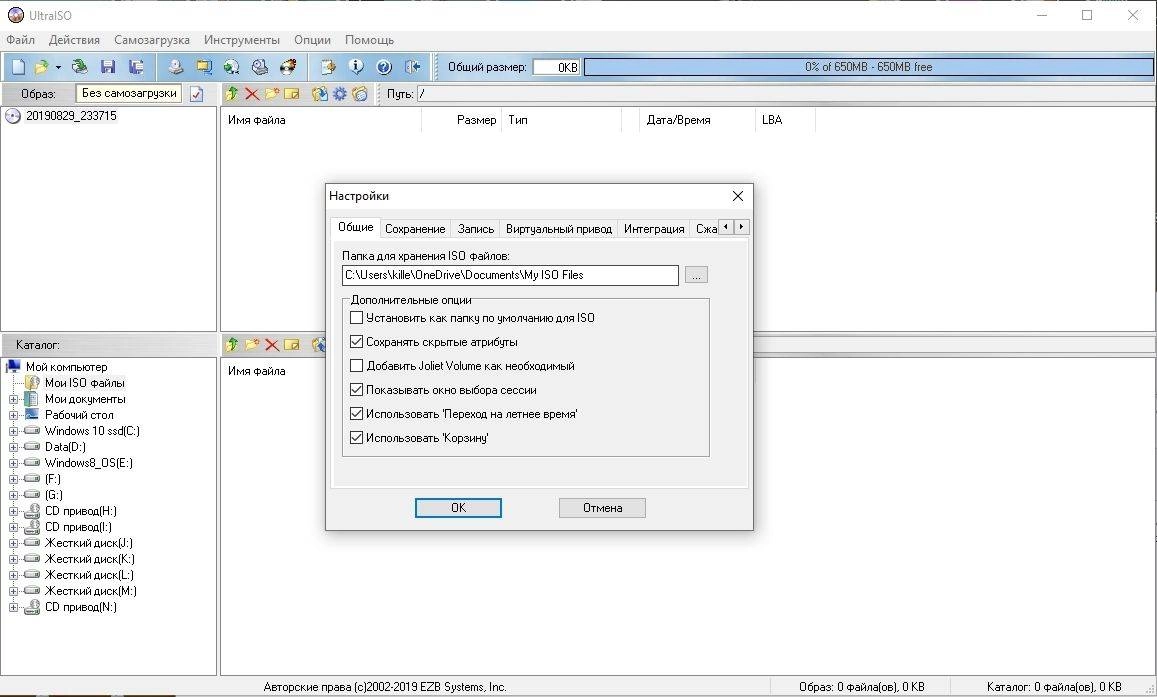Click the red X delete icon in the Каталог toolbar

pyautogui.click(x=272, y=344)
